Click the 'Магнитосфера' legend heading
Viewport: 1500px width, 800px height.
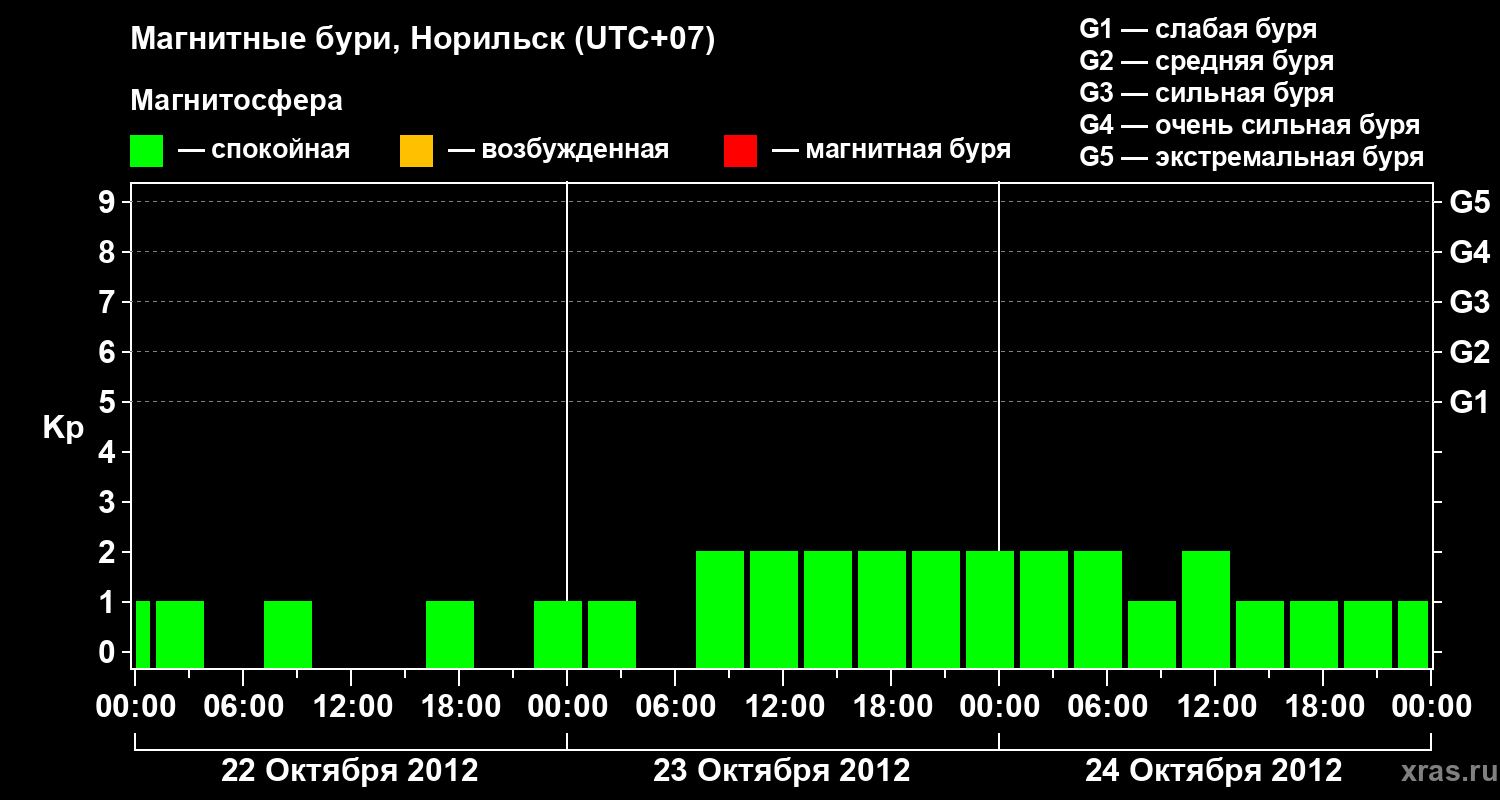point(237,101)
